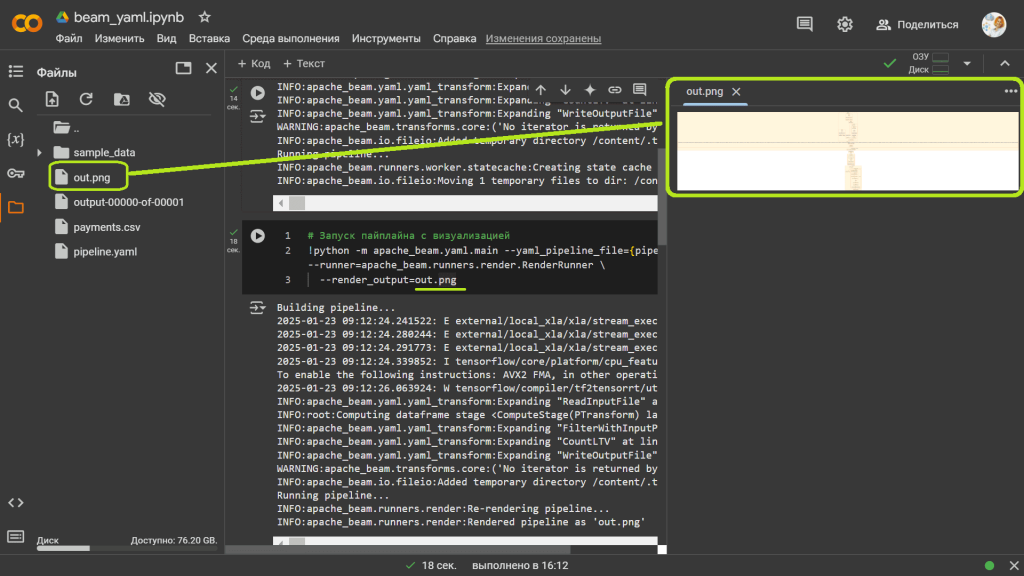Open the Variables {x} panel
Viewport: 1024px width, 576px height.
[16, 139]
